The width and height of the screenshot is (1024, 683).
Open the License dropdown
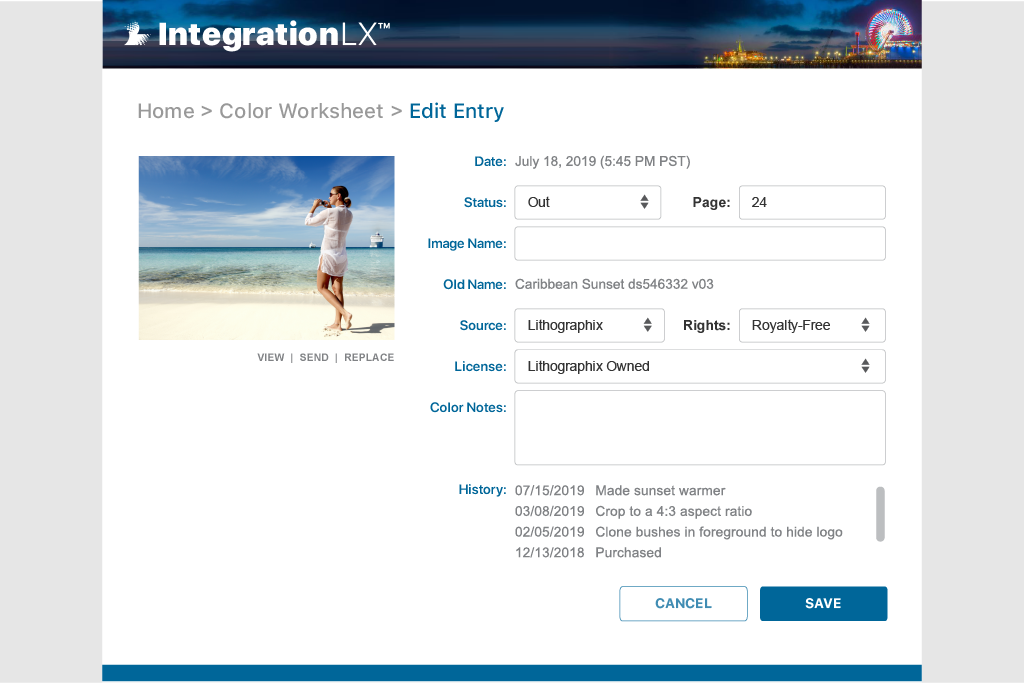(700, 366)
